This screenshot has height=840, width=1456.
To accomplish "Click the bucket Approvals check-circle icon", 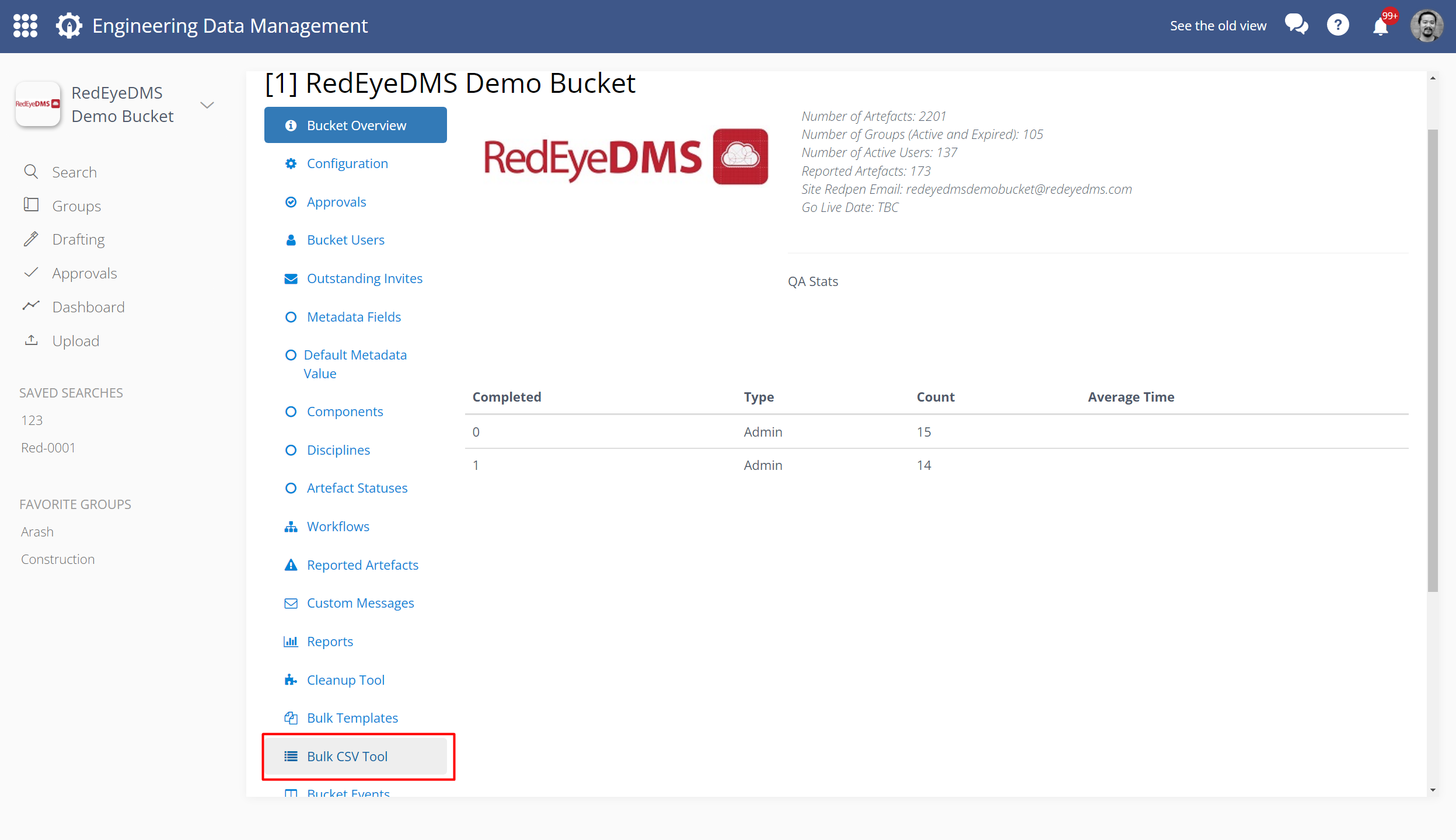I will coord(291,202).
